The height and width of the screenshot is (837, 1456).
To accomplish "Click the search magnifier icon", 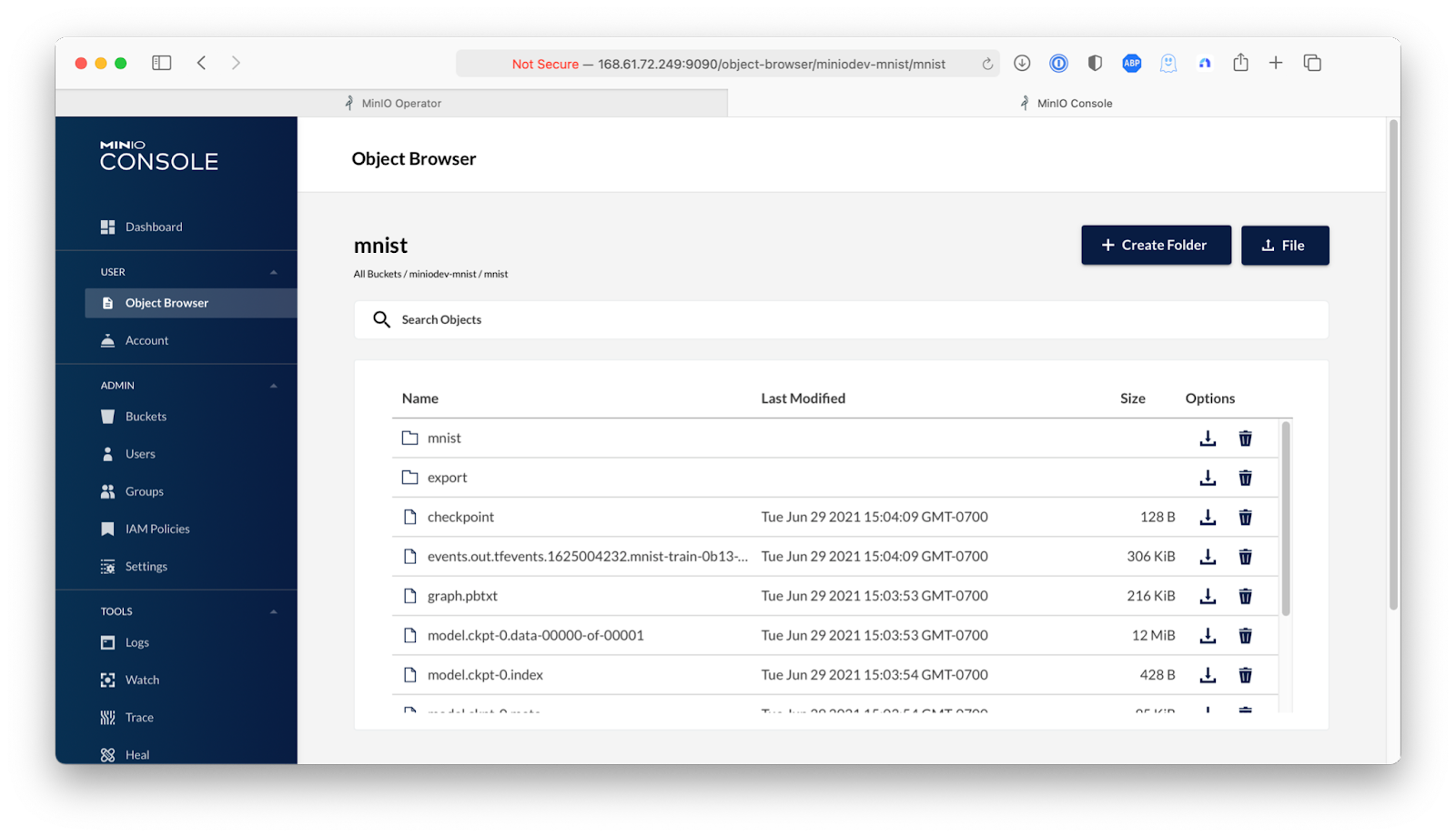I will point(381,319).
